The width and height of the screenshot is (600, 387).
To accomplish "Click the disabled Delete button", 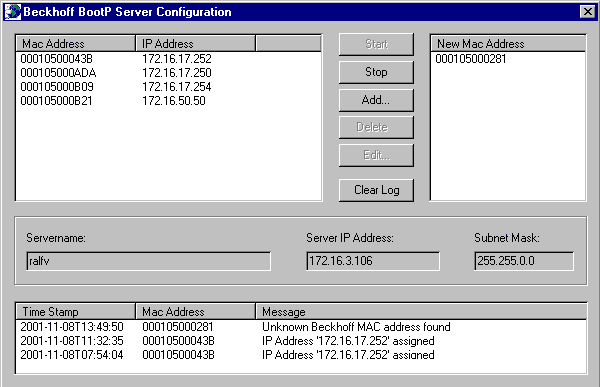I will 376,127.
